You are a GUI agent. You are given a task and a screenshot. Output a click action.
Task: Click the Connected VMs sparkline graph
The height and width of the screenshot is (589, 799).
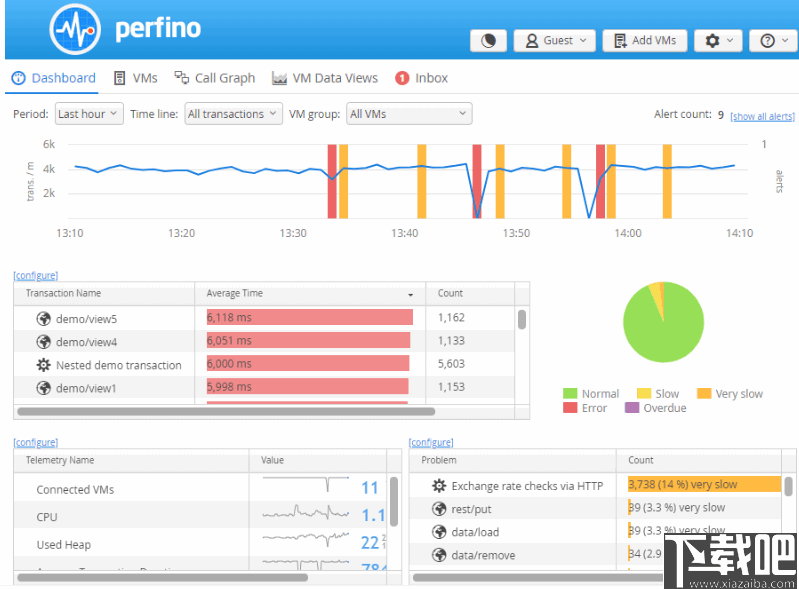tap(306, 484)
